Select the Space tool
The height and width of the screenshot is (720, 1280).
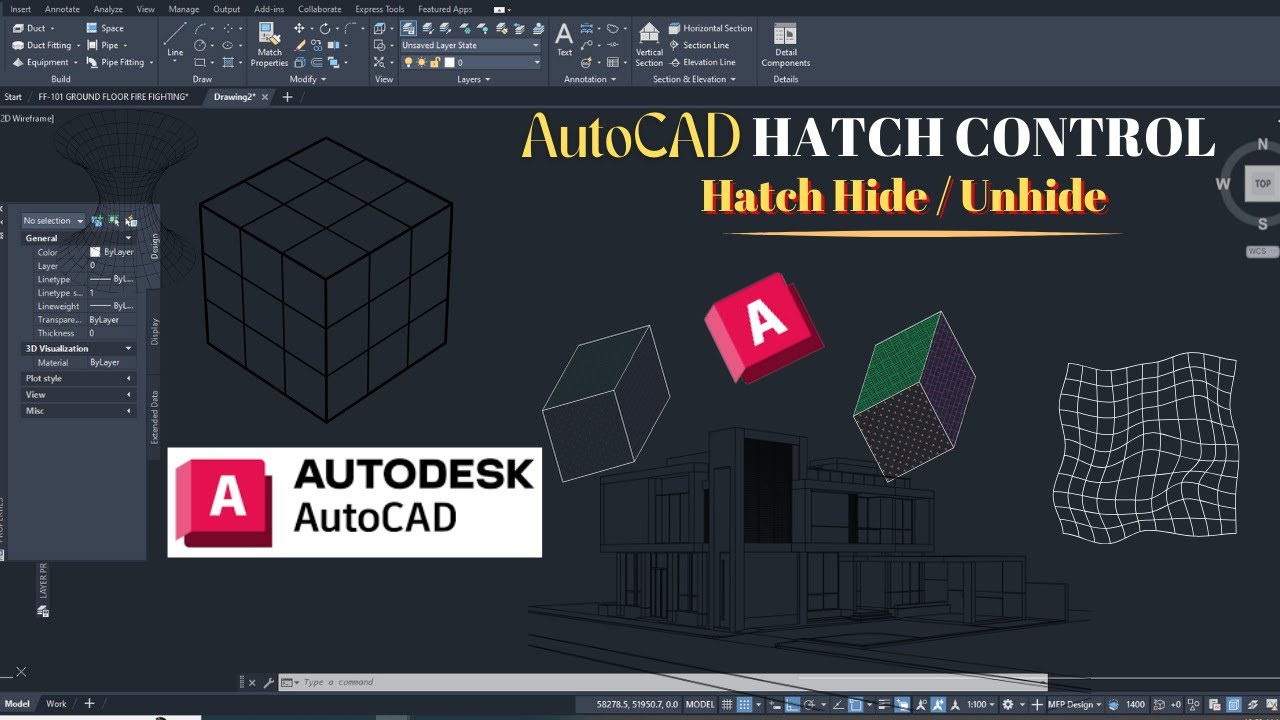(105, 28)
